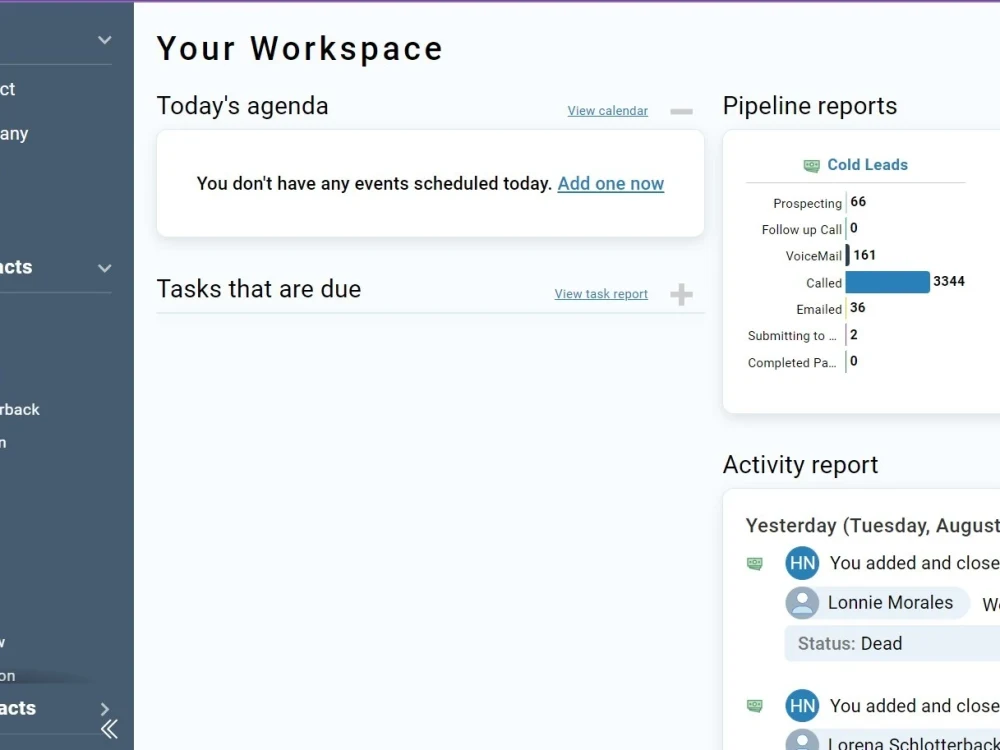
Task: Select the Called bar in pipeline chart
Action: pyautogui.click(x=888, y=282)
